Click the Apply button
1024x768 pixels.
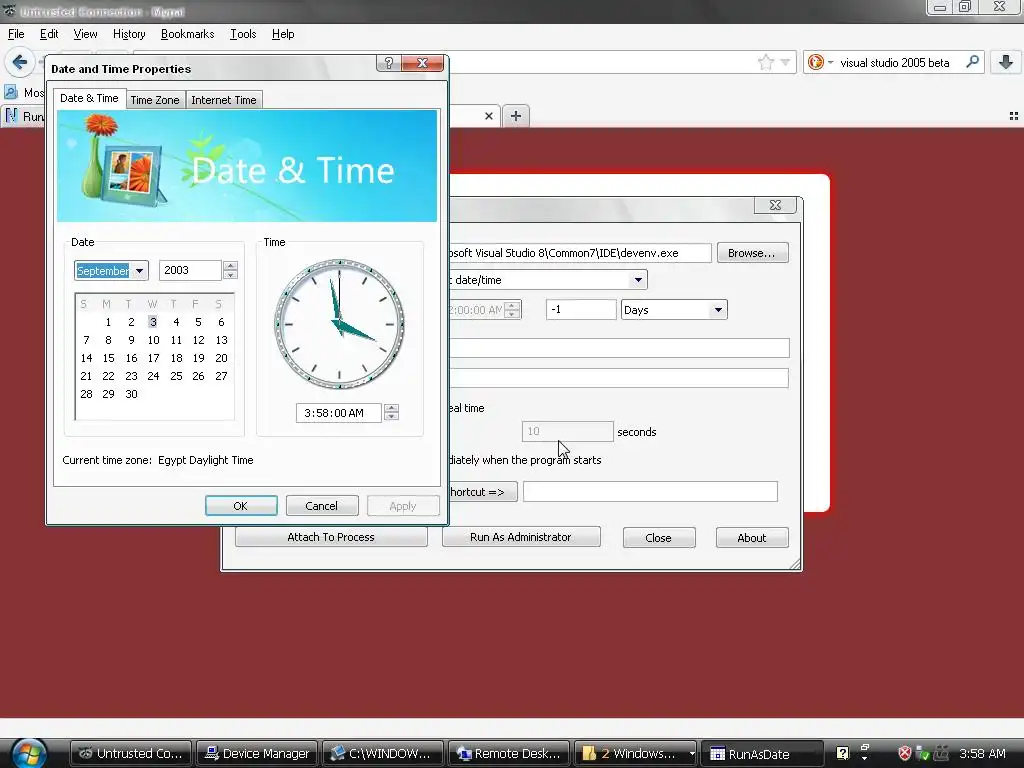coord(403,505)
